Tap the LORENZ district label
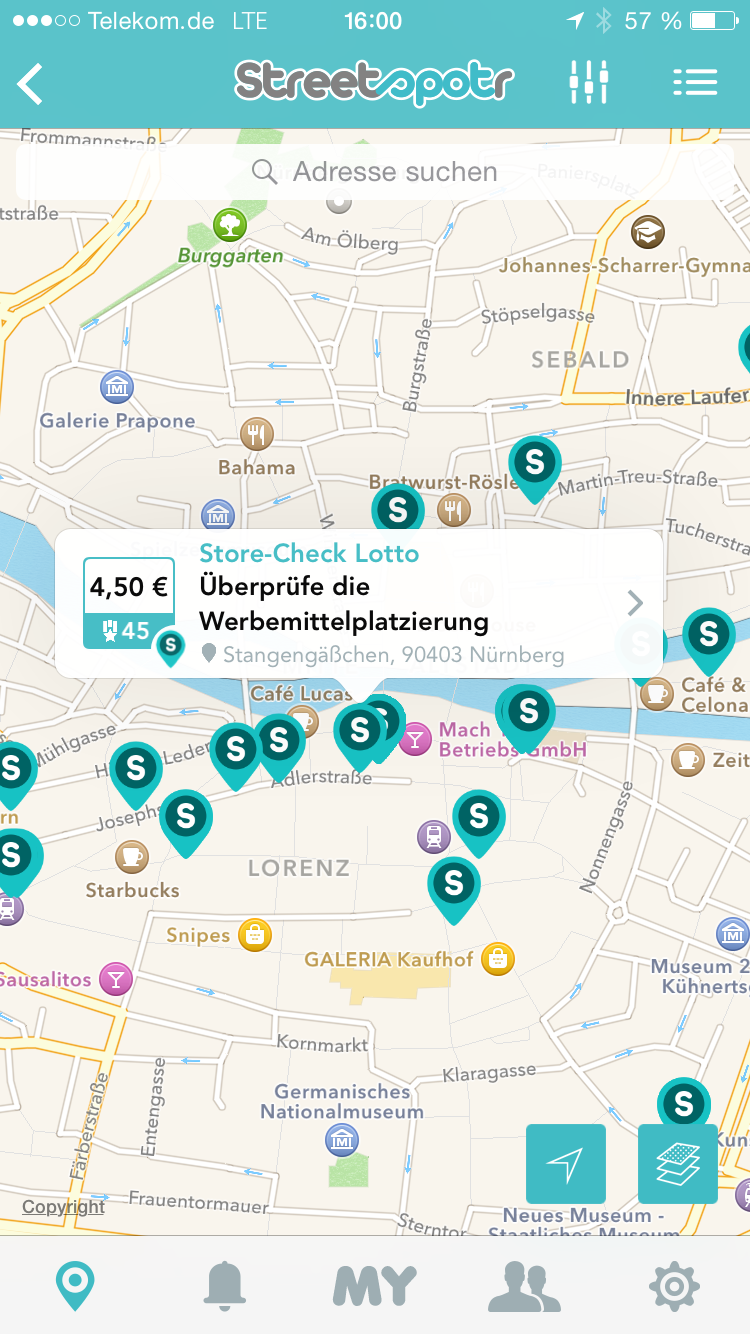 (x=299, y=867)
